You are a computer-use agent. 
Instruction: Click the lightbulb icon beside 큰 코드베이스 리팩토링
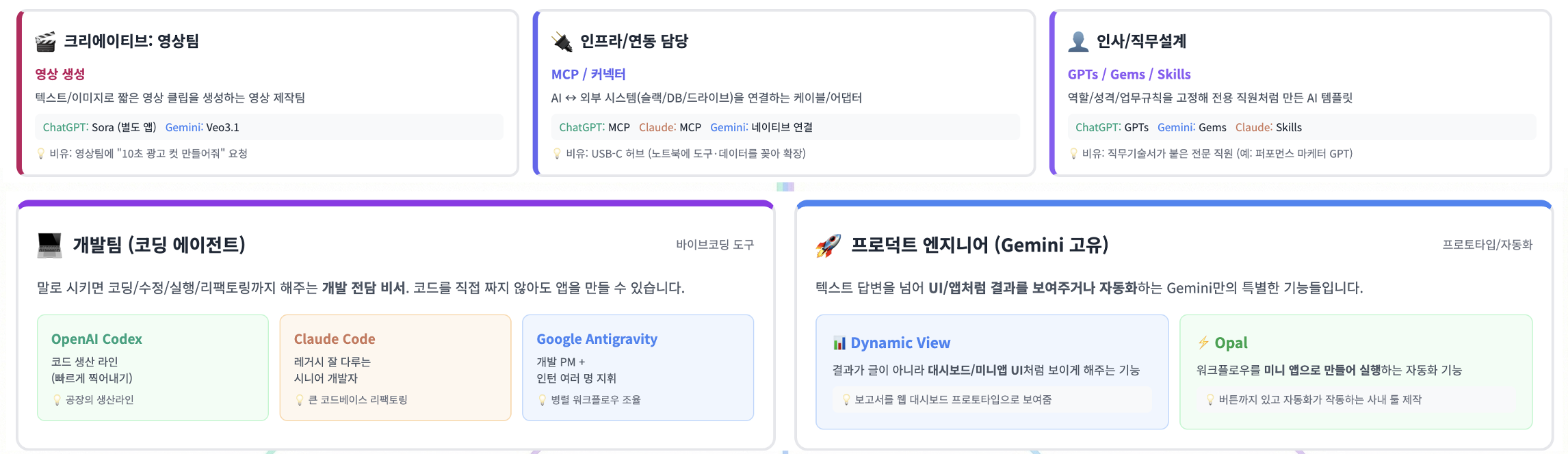click(x=300, y=400)
